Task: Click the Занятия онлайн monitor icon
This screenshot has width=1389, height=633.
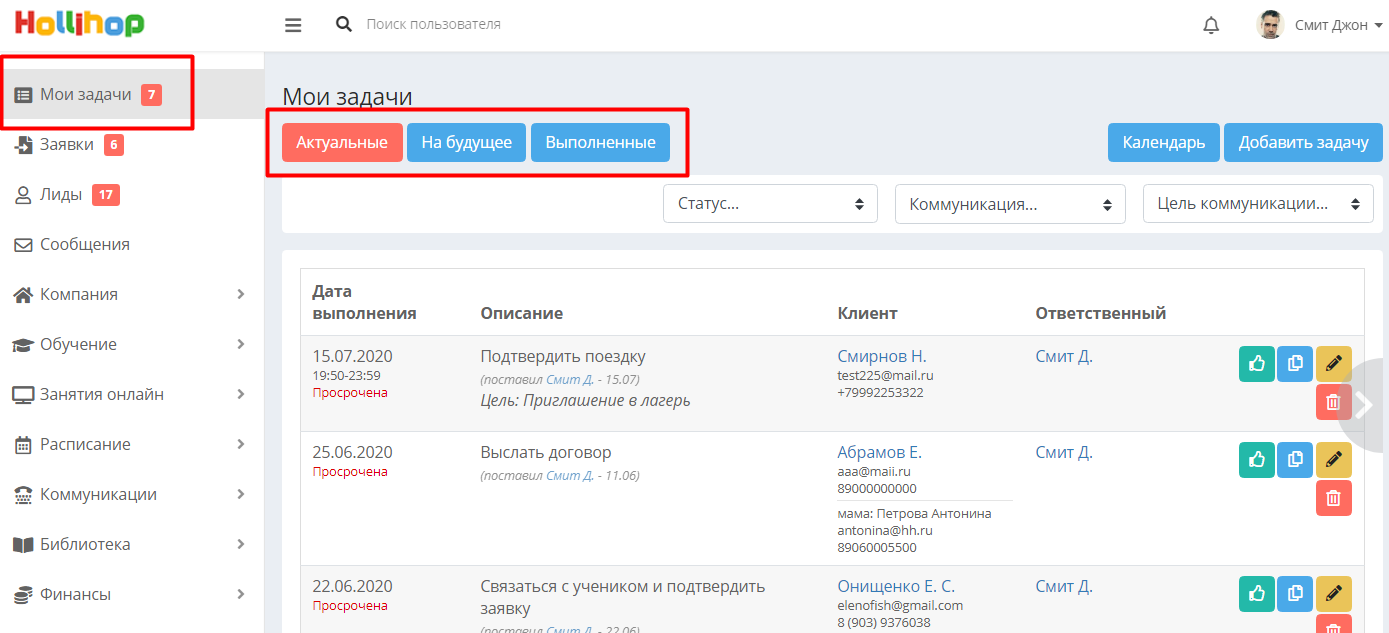Action: 23,395
